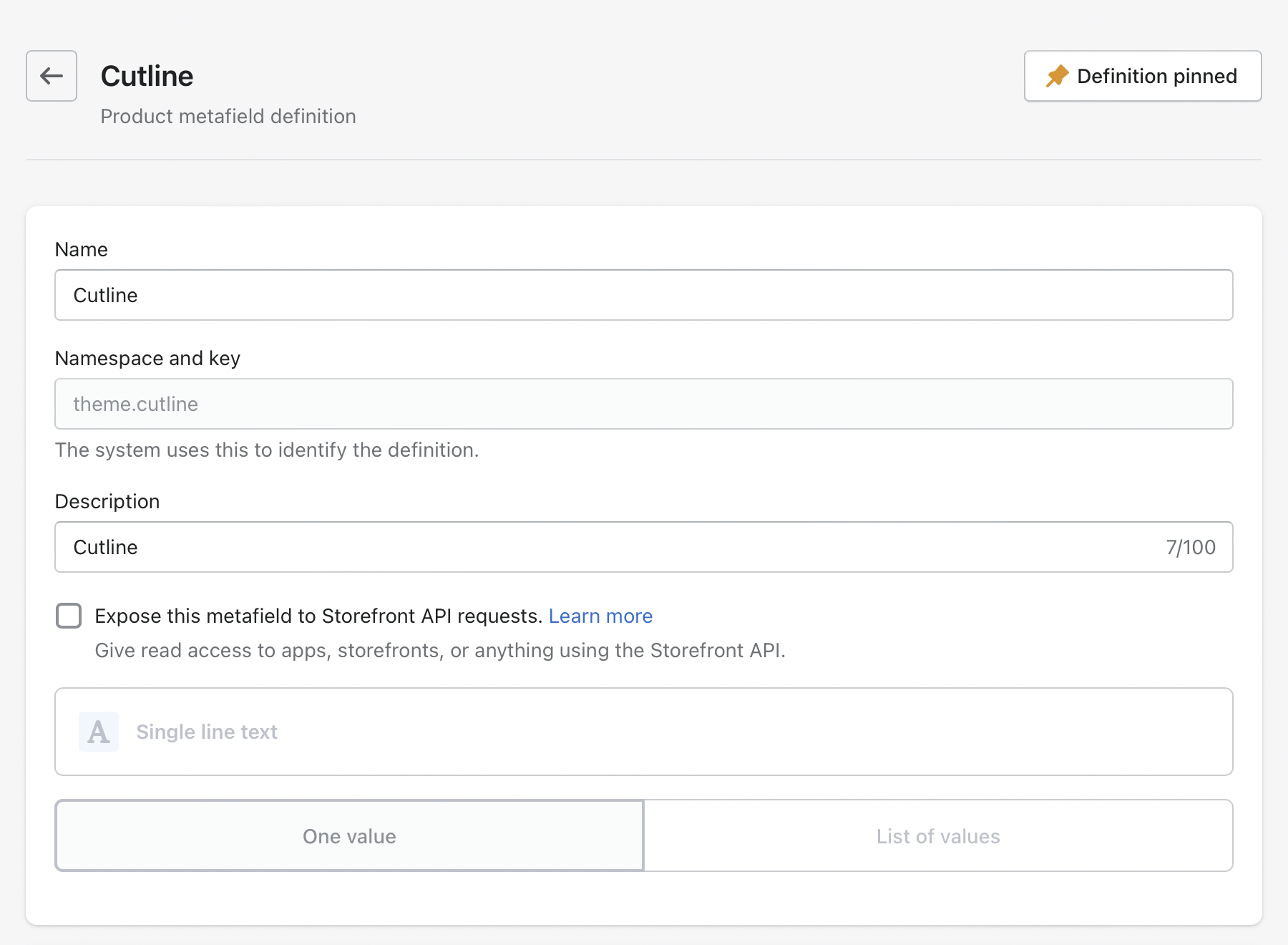
Task: Click the 7/100 character counter
Action: pyautogui.click(x=1190, y=547)
